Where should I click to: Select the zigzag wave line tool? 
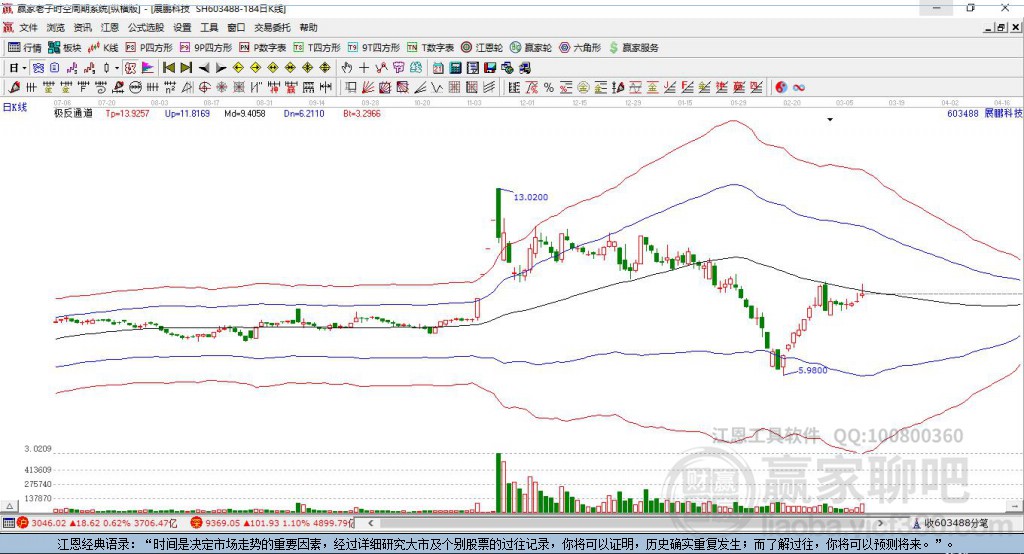point(437,87)
